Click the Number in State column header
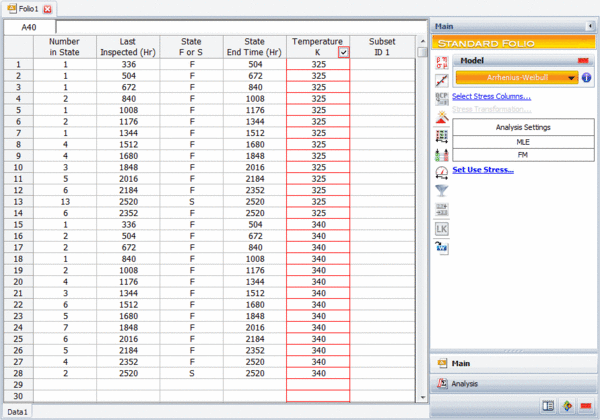The image size is (600, 420). coord(65,47)
